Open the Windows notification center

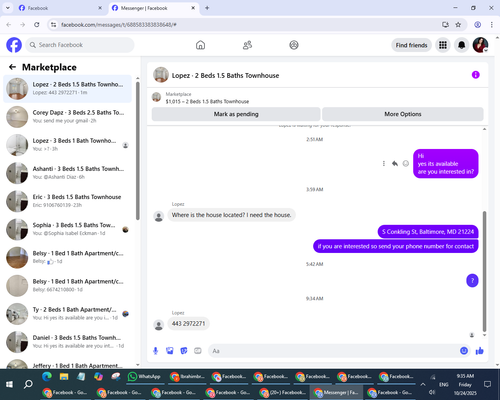click(487, 384)
